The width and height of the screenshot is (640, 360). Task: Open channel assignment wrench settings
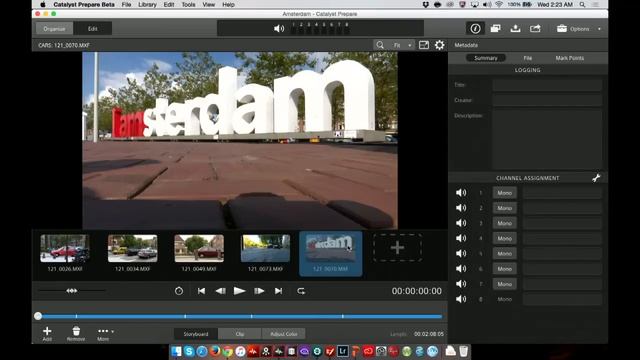pyautogui.click(x=596, y=178)
